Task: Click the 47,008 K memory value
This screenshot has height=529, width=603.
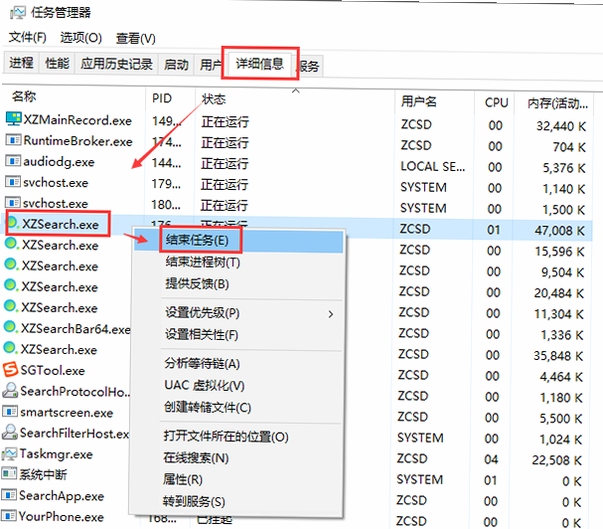Action: point(560,230)
